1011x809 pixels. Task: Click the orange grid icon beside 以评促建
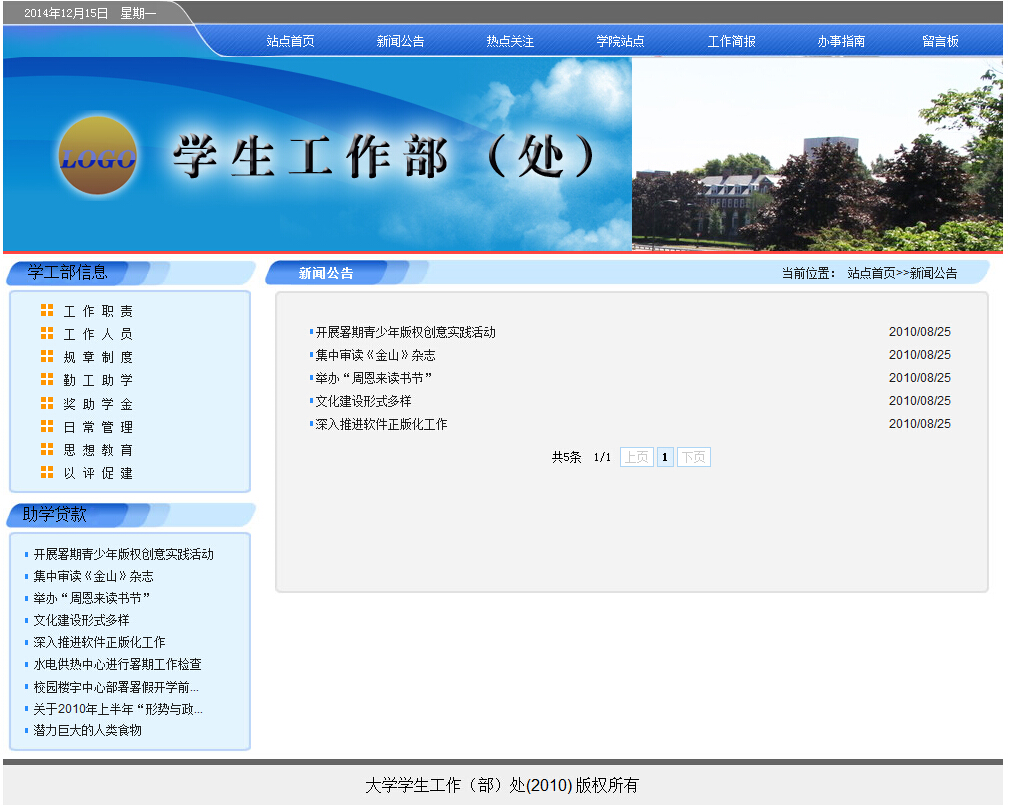point(47,473)
